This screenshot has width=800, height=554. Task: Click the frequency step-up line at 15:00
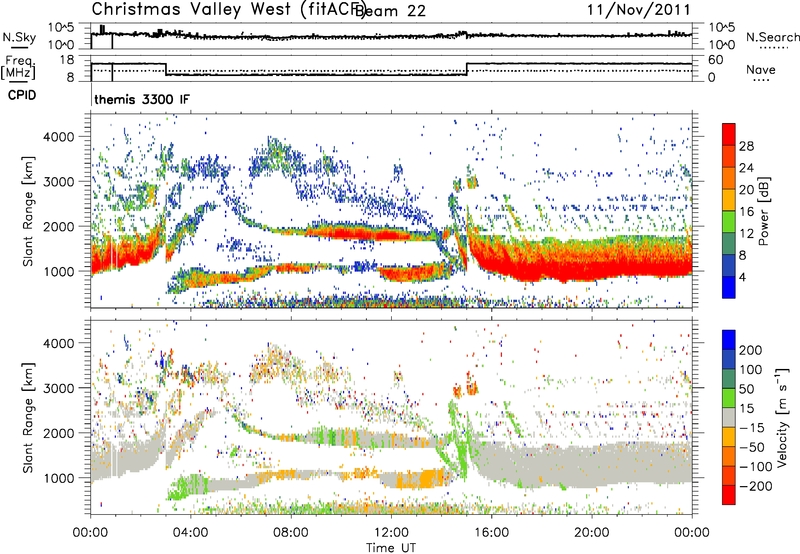click(x=467, y=69)
